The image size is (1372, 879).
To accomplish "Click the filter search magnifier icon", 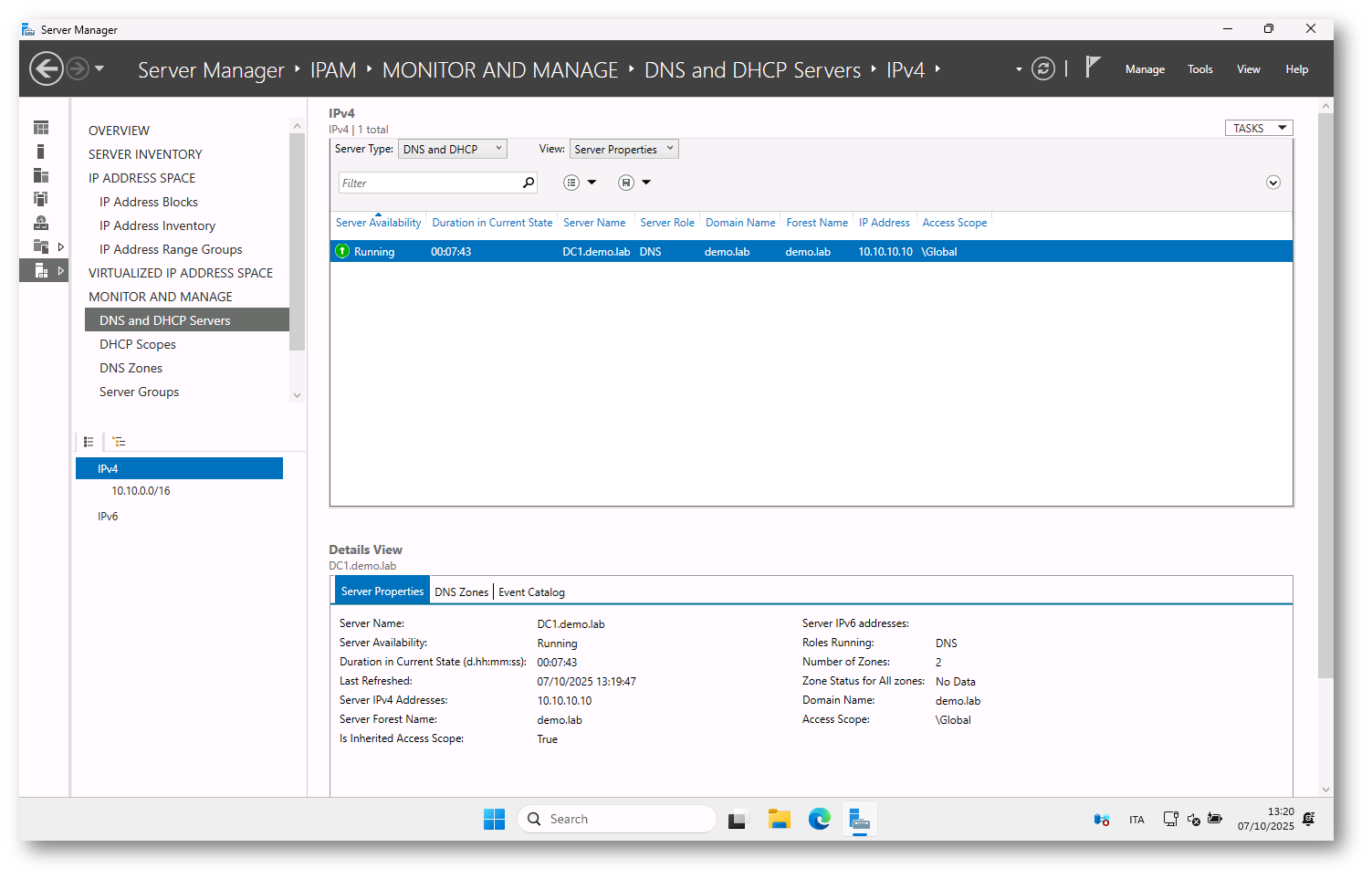I will 528,183.
